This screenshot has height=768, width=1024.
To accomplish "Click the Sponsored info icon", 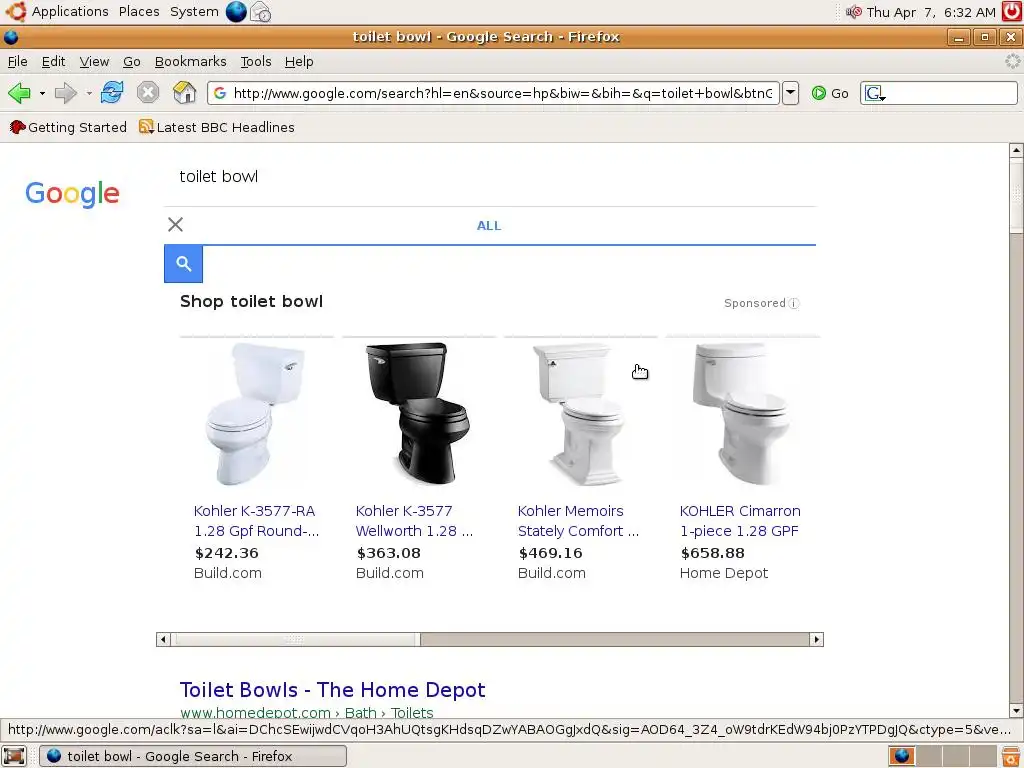I will (x=793, y=303).
